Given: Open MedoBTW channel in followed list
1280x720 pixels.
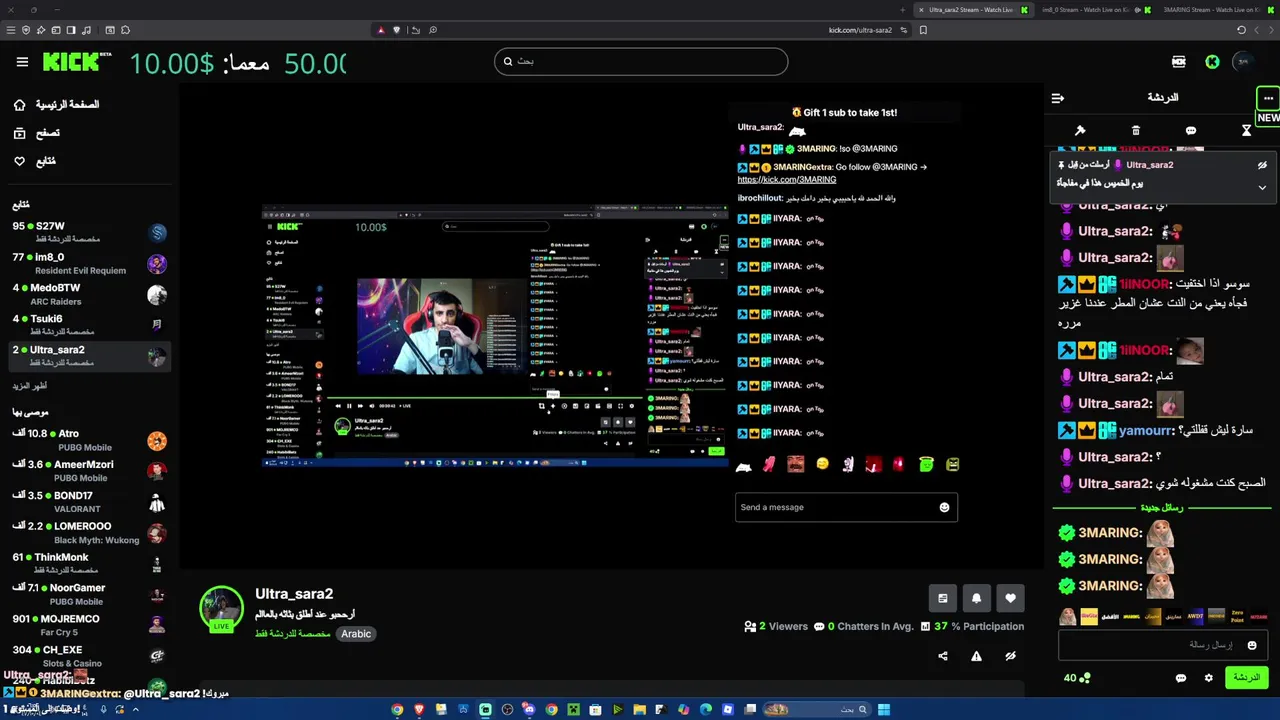Looking at the screenshot, I should pos(89,294).
